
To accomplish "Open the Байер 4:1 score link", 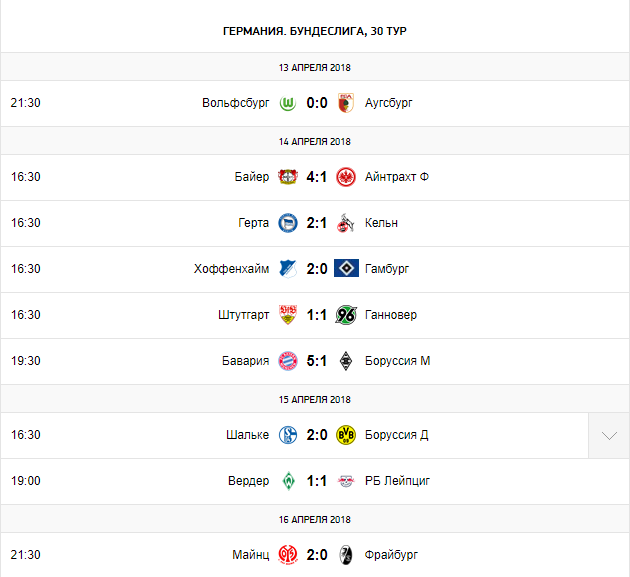I will click(317, 177).
